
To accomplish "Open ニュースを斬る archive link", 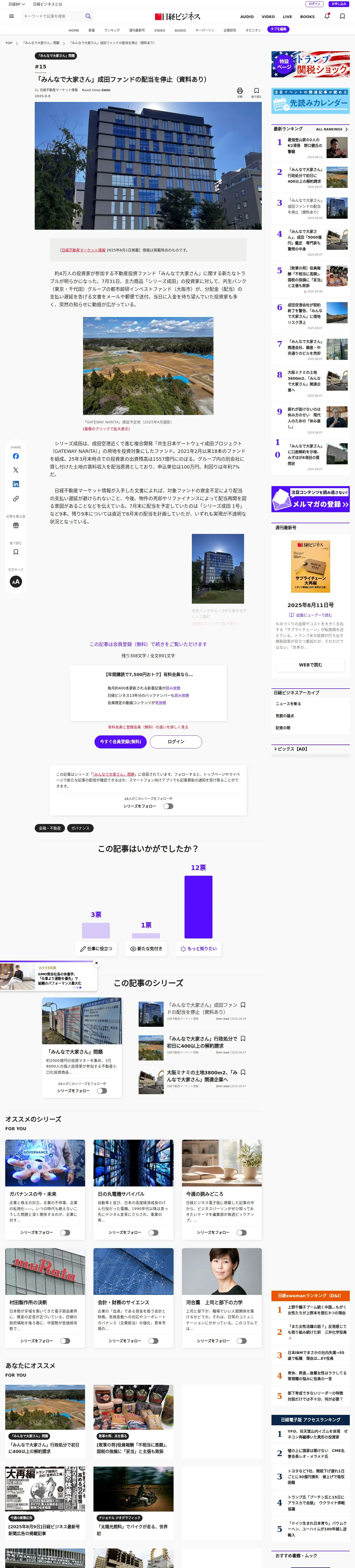I will click(x=288, y=704).
